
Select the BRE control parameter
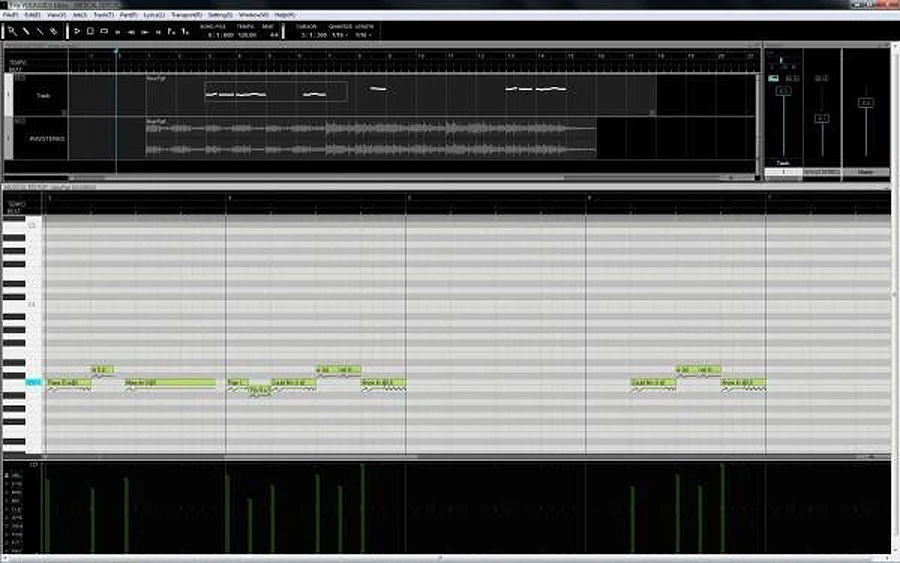click(16, 492)
